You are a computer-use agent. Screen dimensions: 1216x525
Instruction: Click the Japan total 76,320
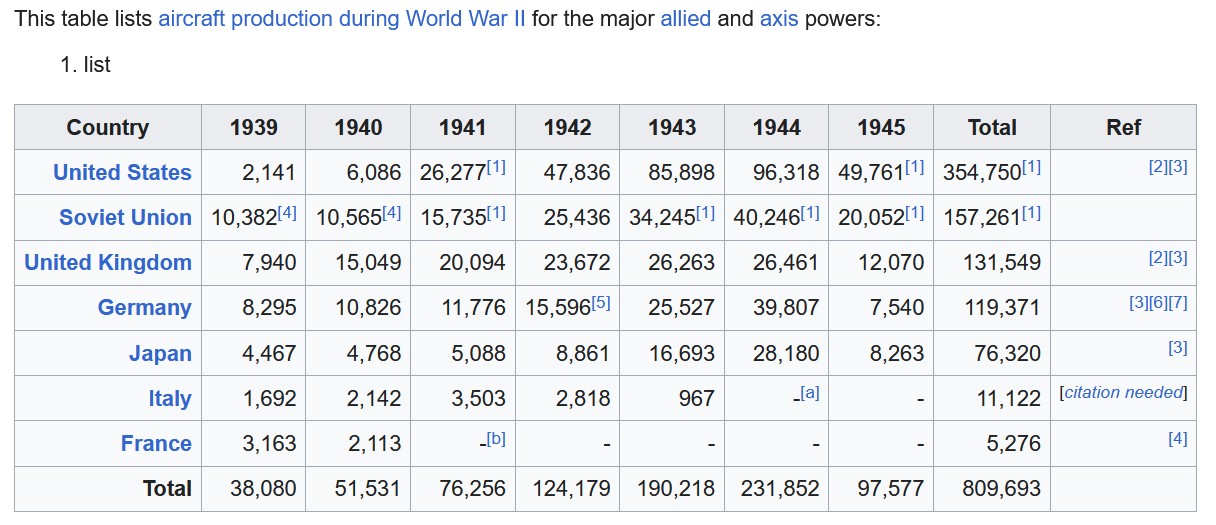(1007, 353)
